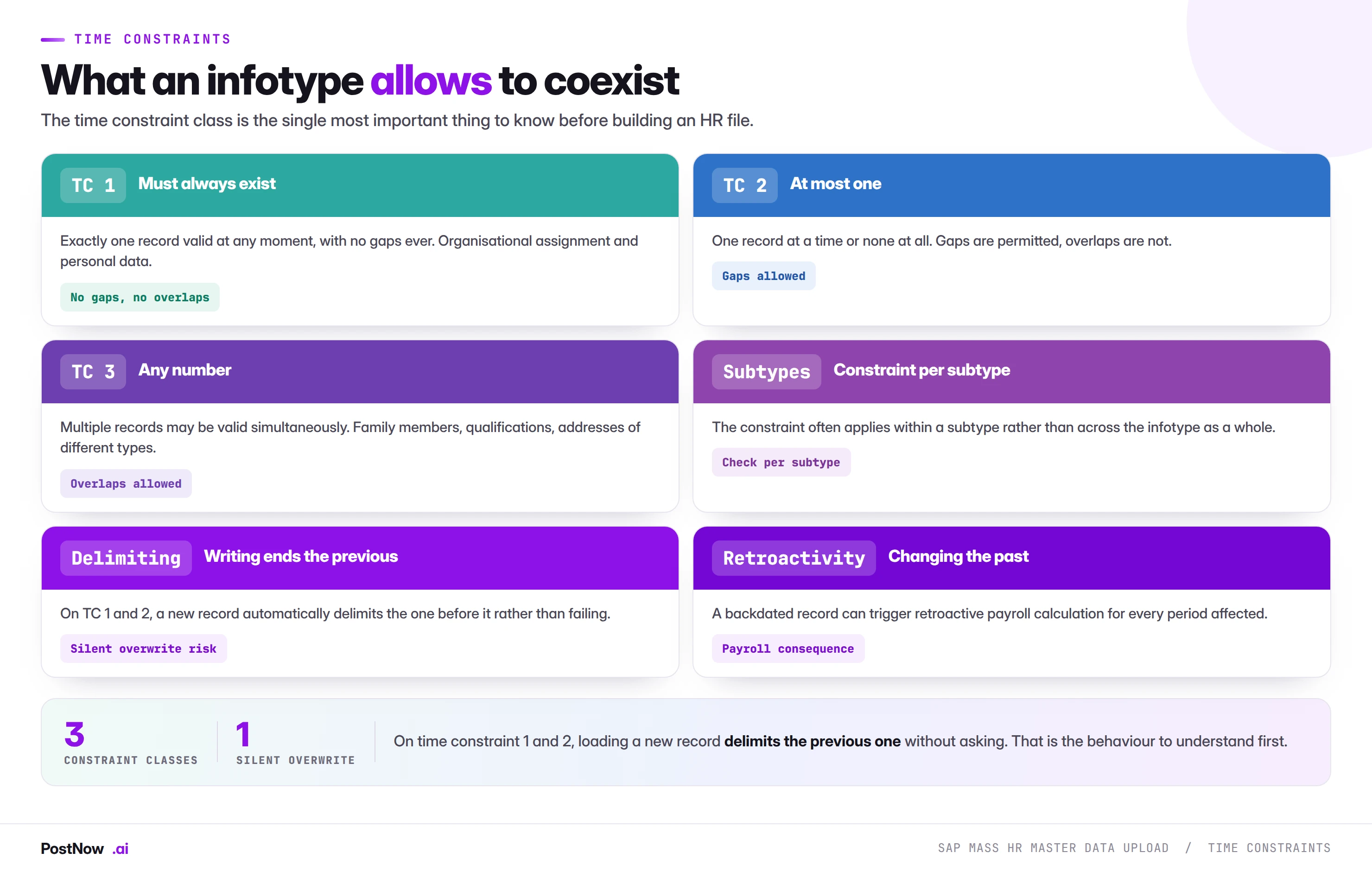Click the TC 3 badge
1372x878 pixels.
pyautogui.click(x=93, y=372)
